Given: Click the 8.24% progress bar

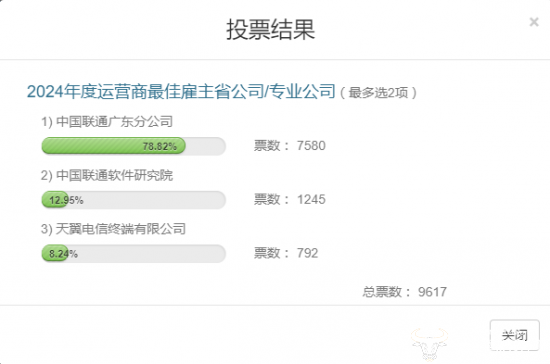Looking at the screenshot, I should pyautogui.click(x=133, y=254).
